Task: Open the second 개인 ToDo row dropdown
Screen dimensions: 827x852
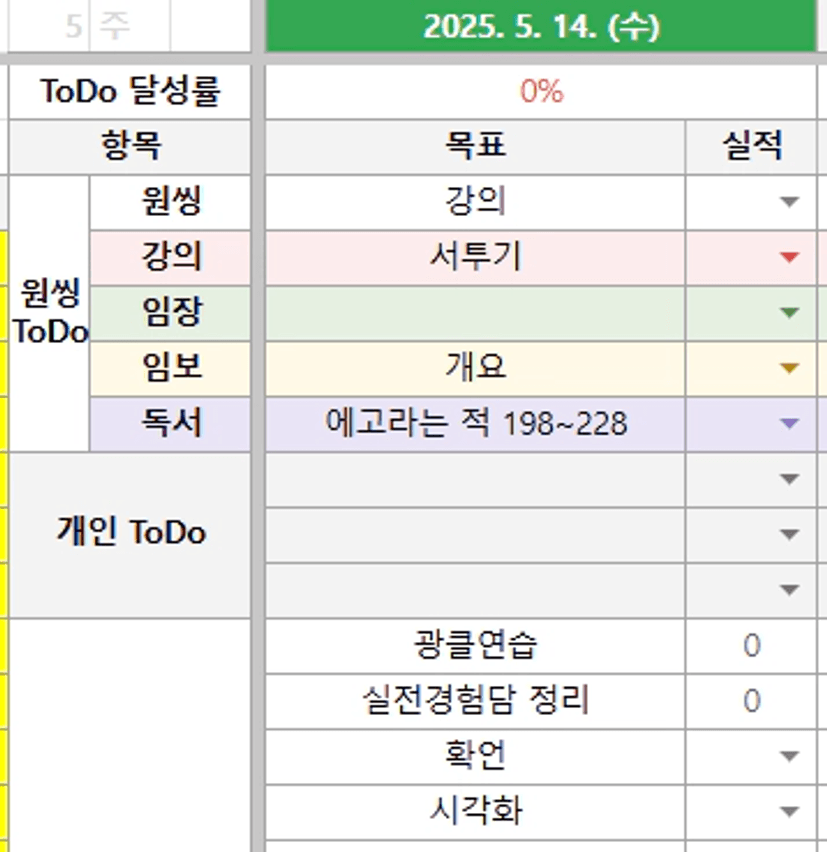Action: (790, 534)
